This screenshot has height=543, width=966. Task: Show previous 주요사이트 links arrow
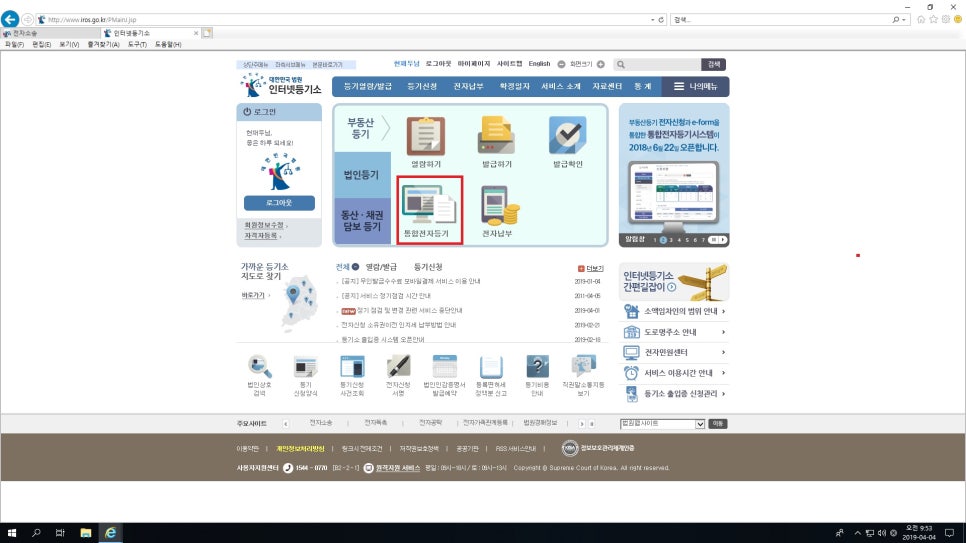coord(285,424)
